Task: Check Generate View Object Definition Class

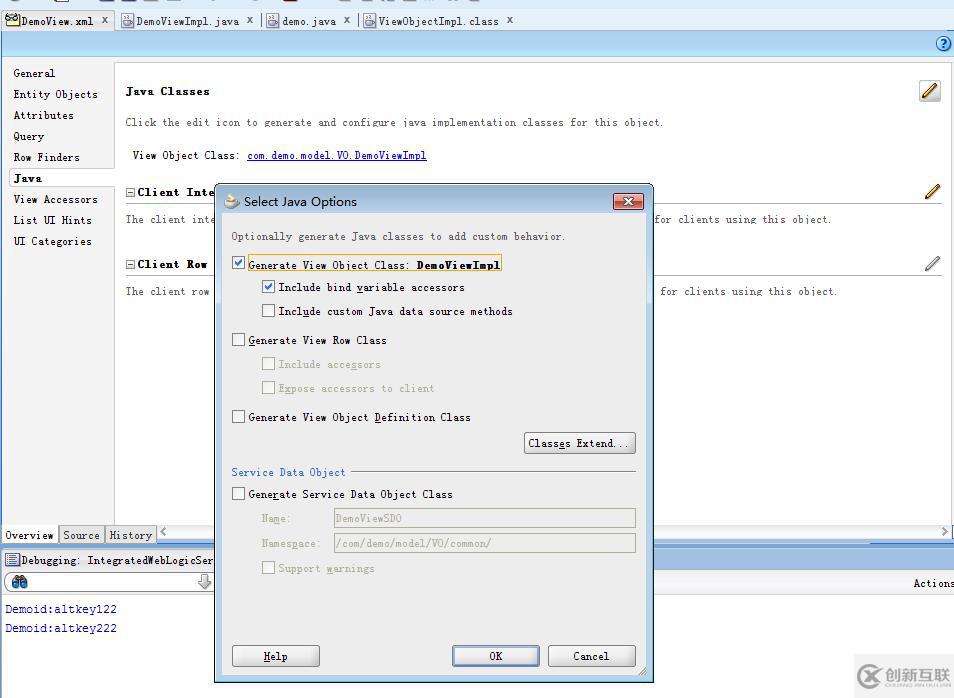Action: [x=238, y=416]
